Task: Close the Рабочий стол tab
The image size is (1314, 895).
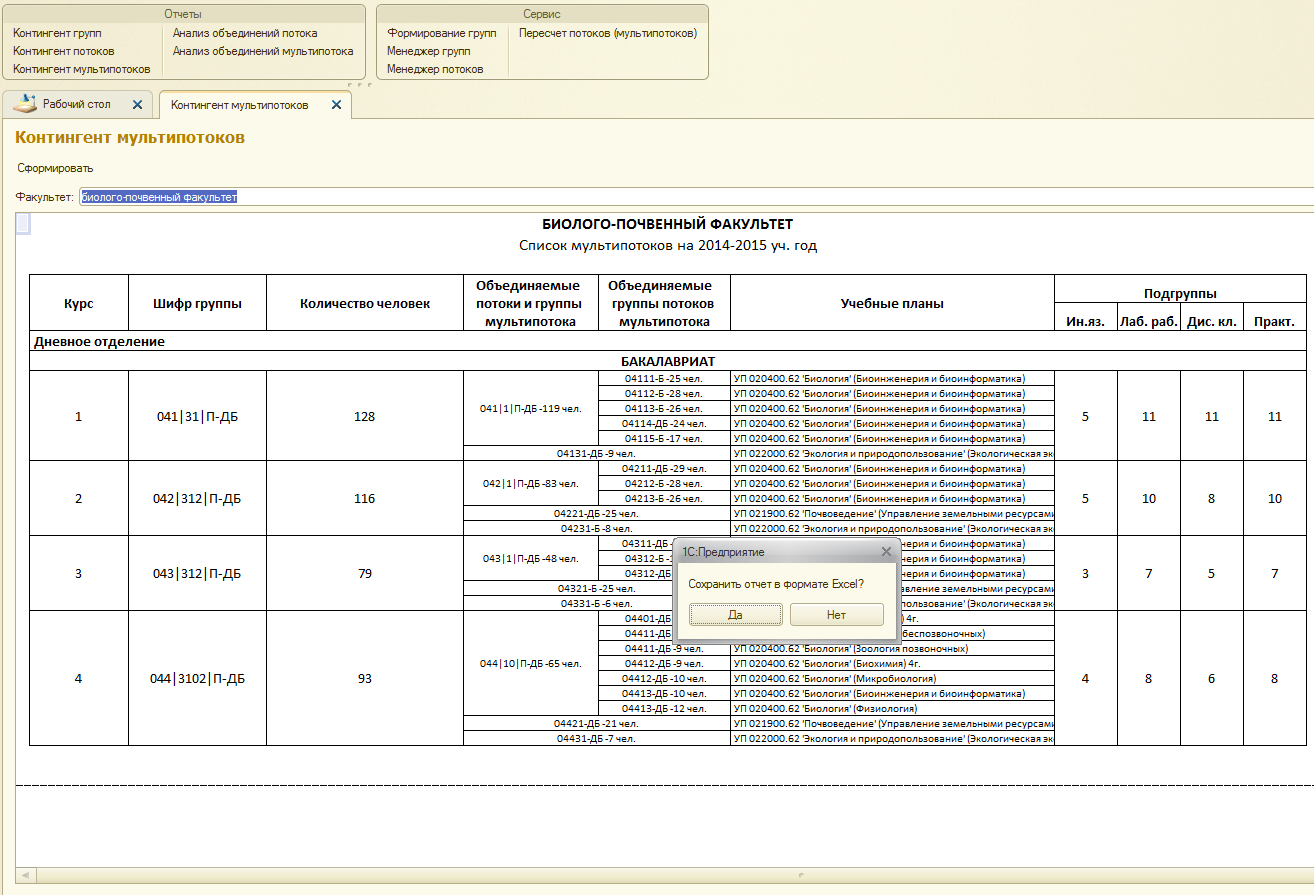Action: click(137, 104)
